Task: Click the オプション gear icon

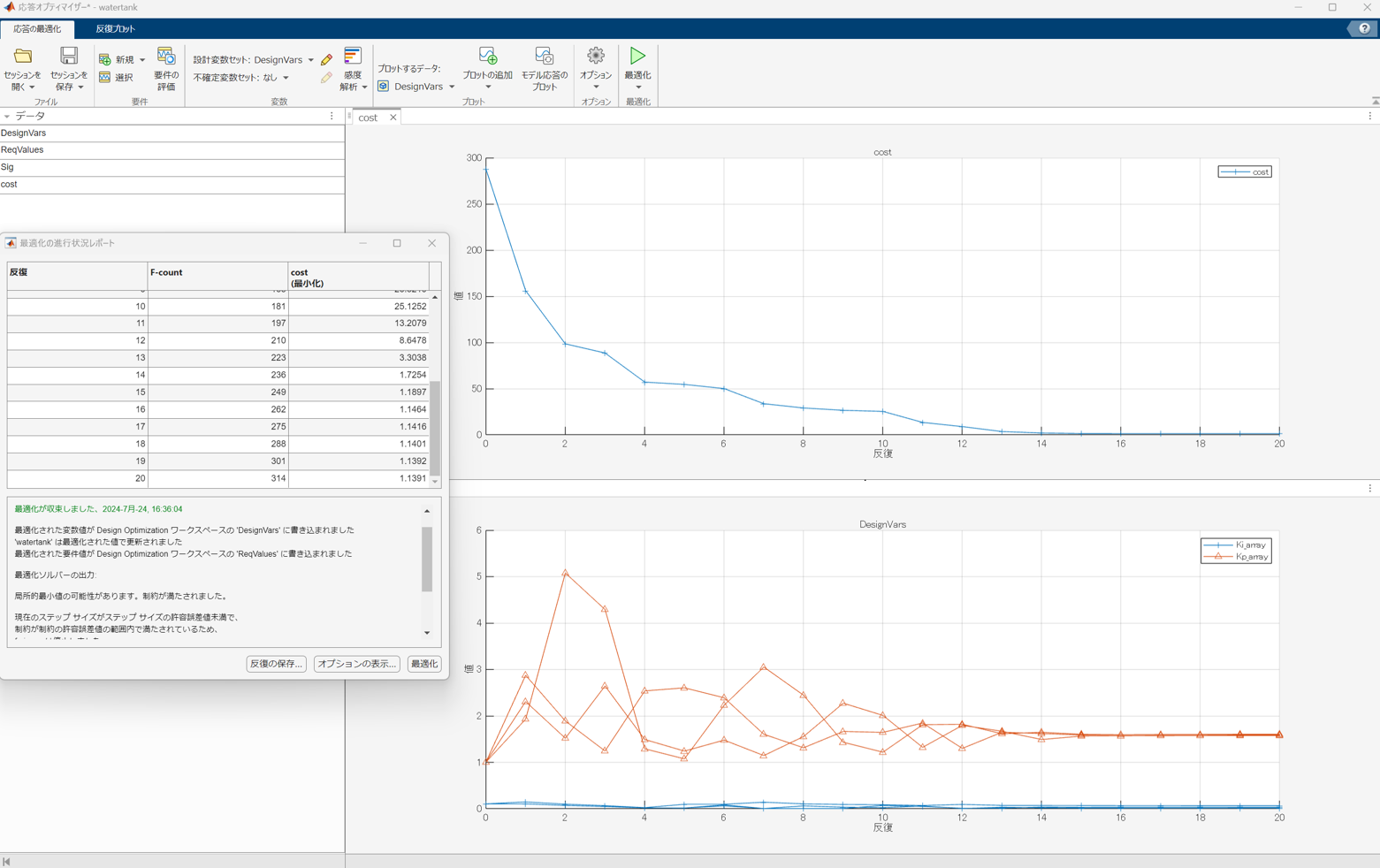Action: pyautogui.click(x=596, y=56)
